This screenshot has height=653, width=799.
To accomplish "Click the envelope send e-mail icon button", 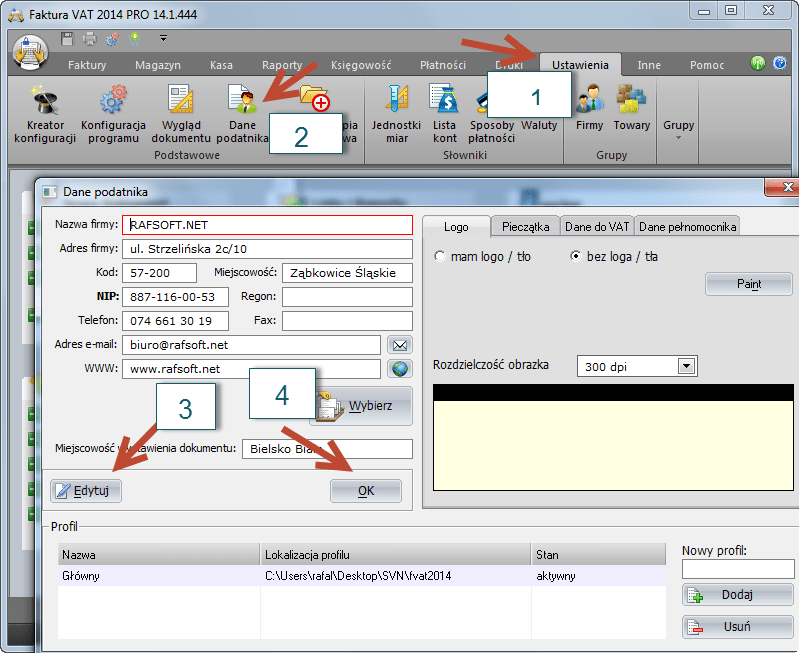I will [400, 345].
